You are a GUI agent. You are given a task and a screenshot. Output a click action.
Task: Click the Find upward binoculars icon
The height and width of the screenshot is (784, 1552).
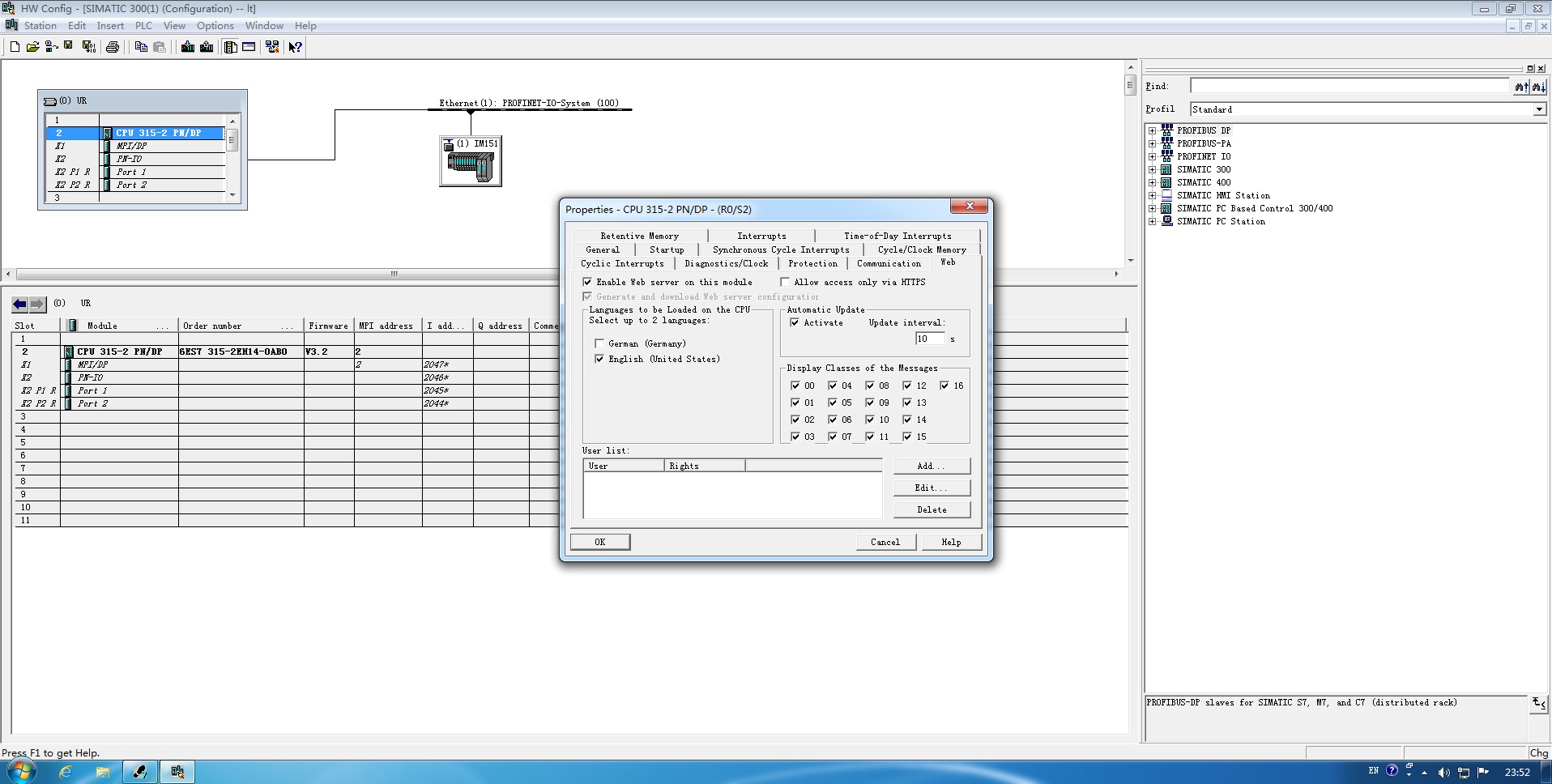(1522, 87)
